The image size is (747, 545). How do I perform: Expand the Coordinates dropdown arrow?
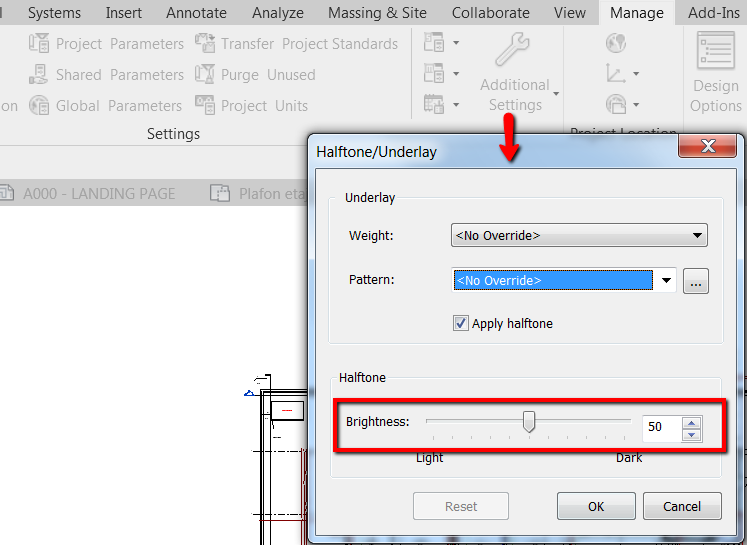click(x=636, y=74)
